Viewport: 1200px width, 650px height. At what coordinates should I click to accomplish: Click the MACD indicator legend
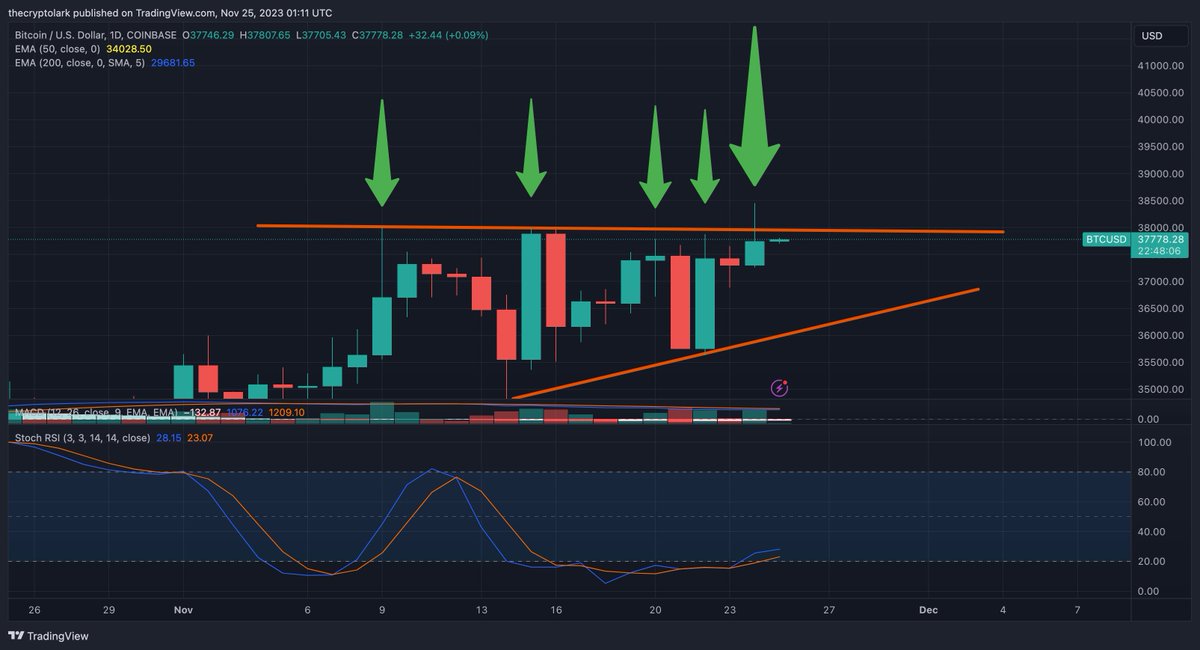(95, 412)
